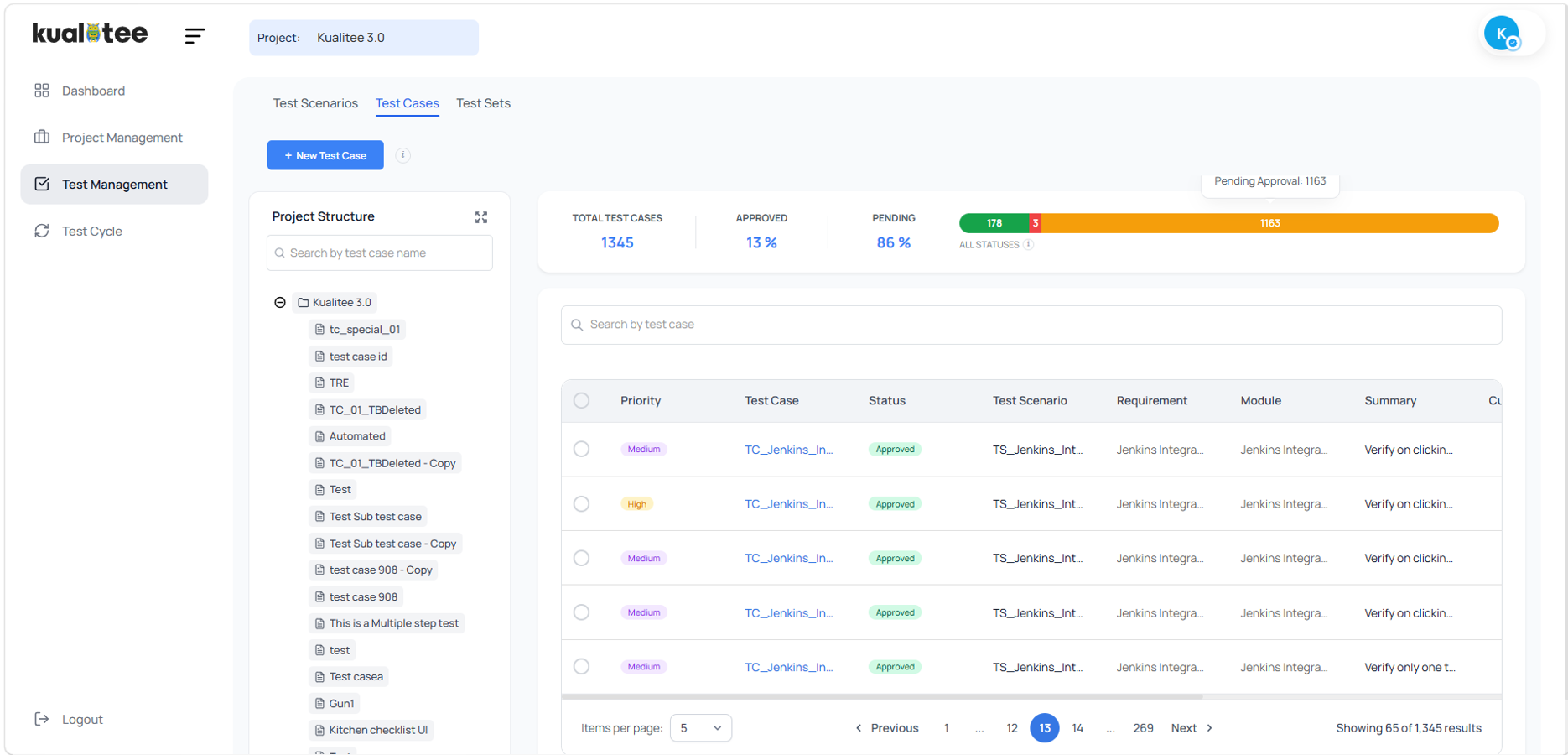Click the file icon beside Gun1
Viewport: 1568px width, 755px height.
[319, 704]
